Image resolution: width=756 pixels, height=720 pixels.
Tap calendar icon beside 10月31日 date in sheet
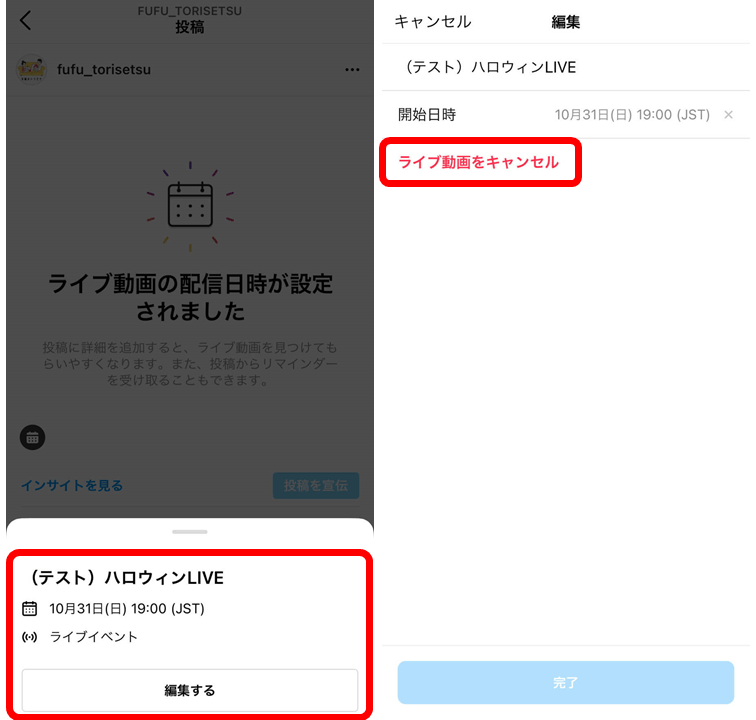(x=29, y=609)
